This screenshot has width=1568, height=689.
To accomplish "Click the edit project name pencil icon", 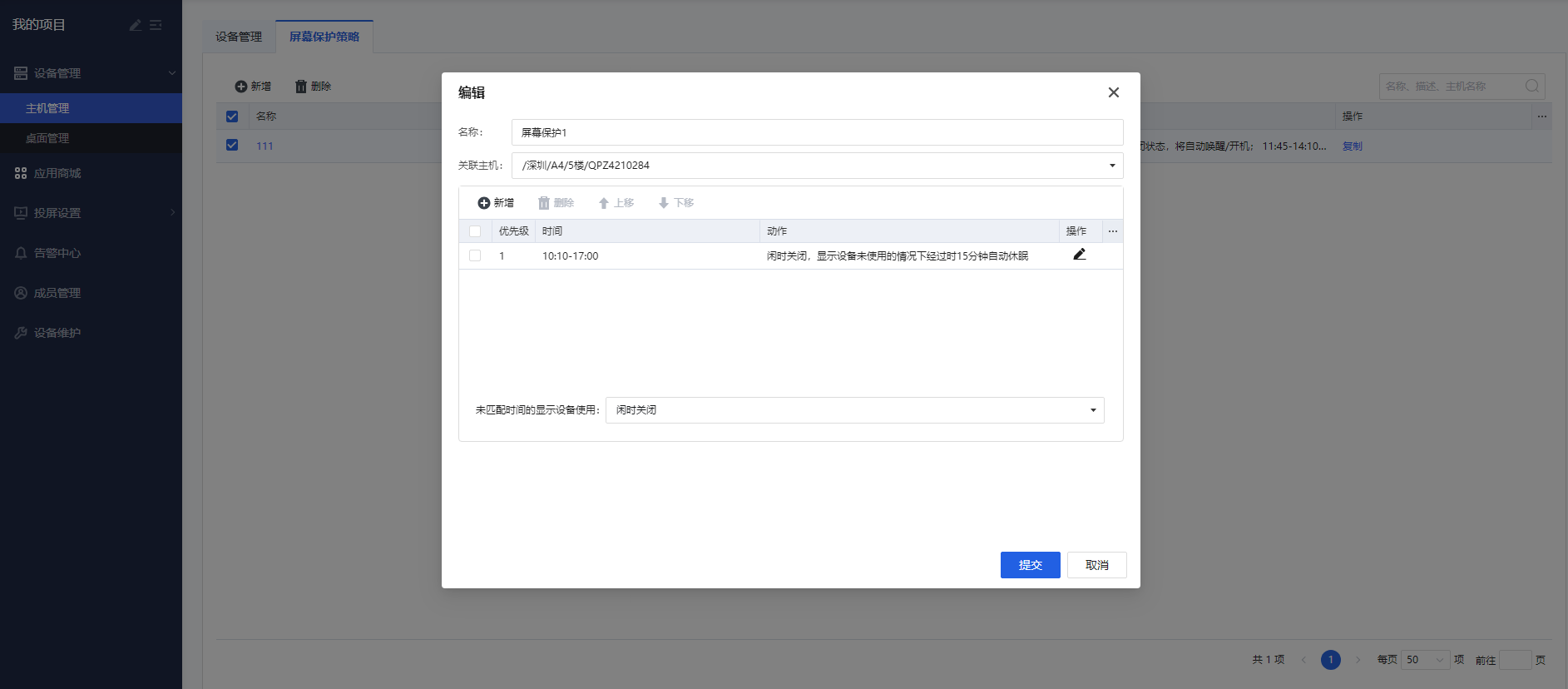I will (x=136, y=26).
